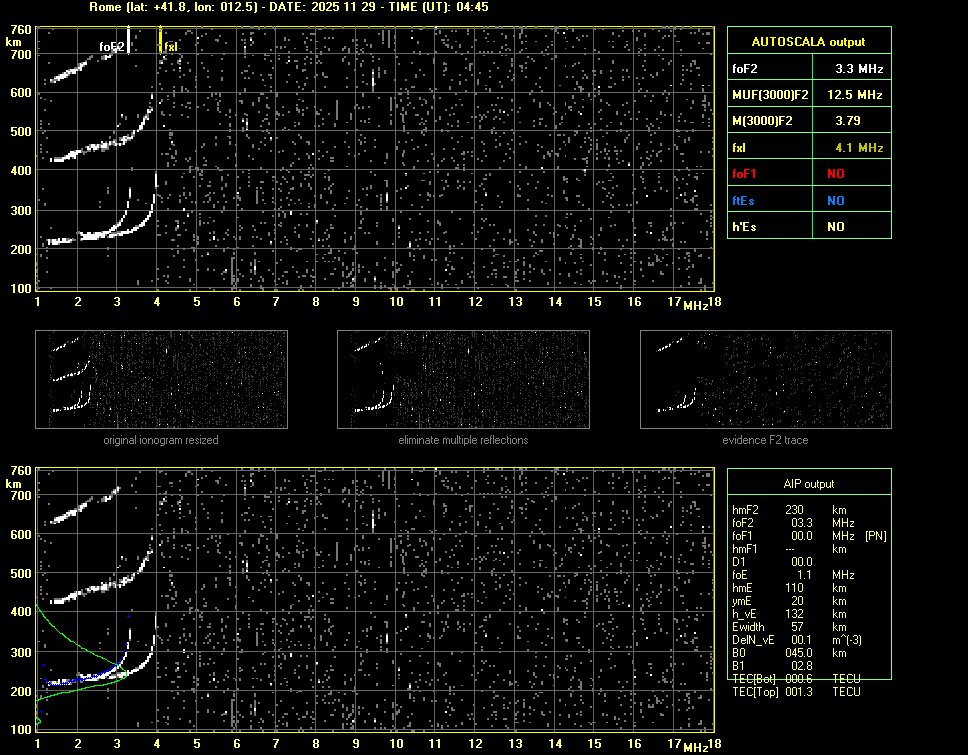
Task: Click the yellow fxI 4.1 MHz row
Action: pyautogui.click(x=808, y=147)
